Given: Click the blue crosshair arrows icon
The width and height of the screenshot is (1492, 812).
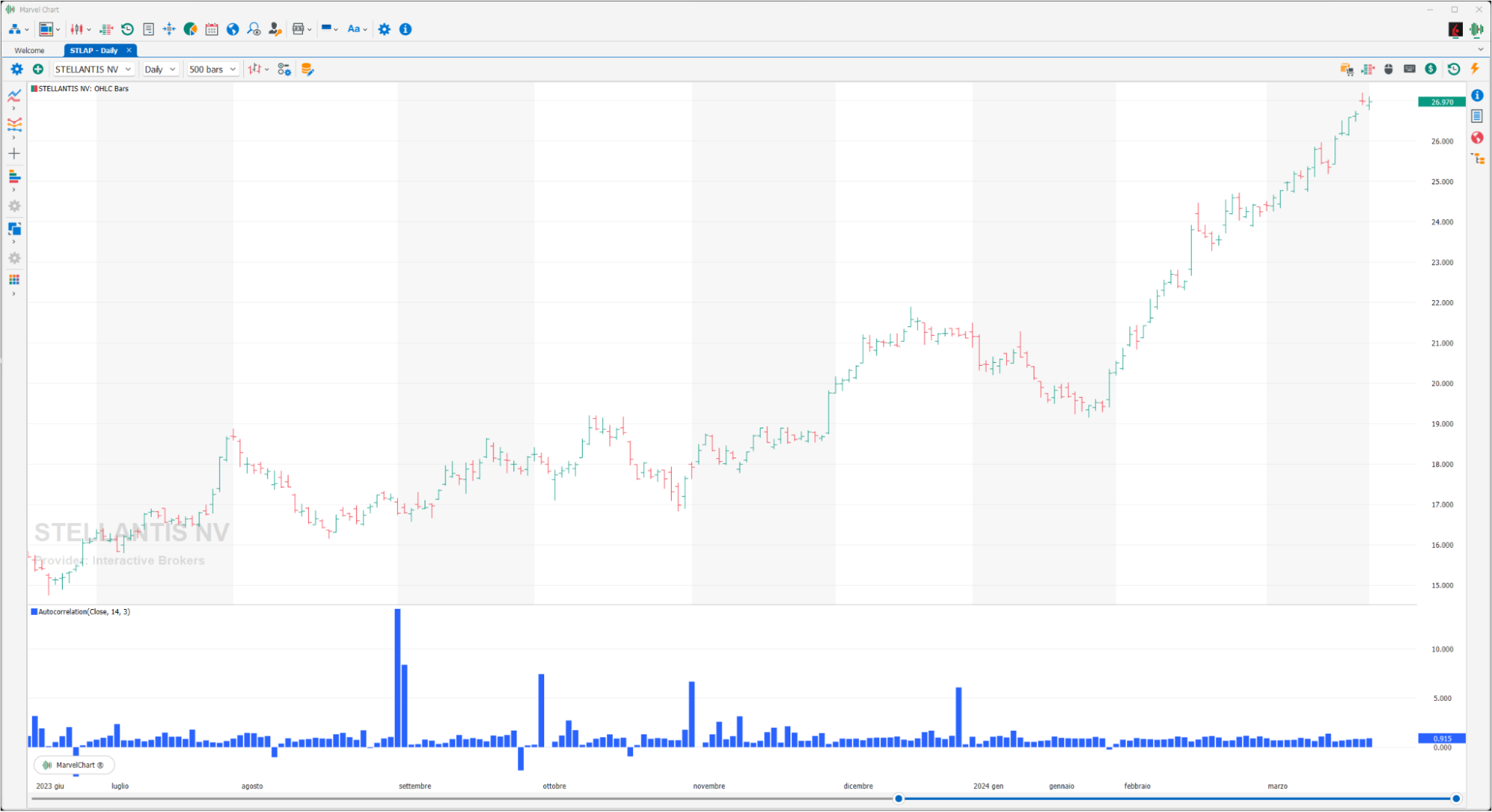Looking at the screenshot, I should pyautogui.click(x=169, y=29).
